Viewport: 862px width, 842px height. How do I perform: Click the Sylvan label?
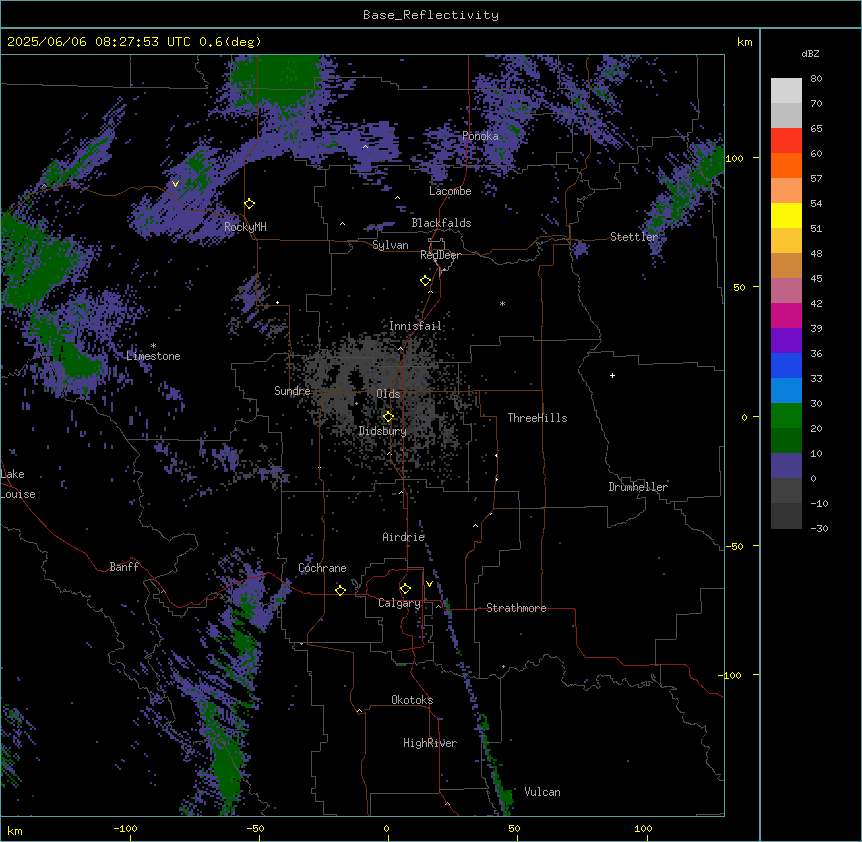click(x=390, y=245)
